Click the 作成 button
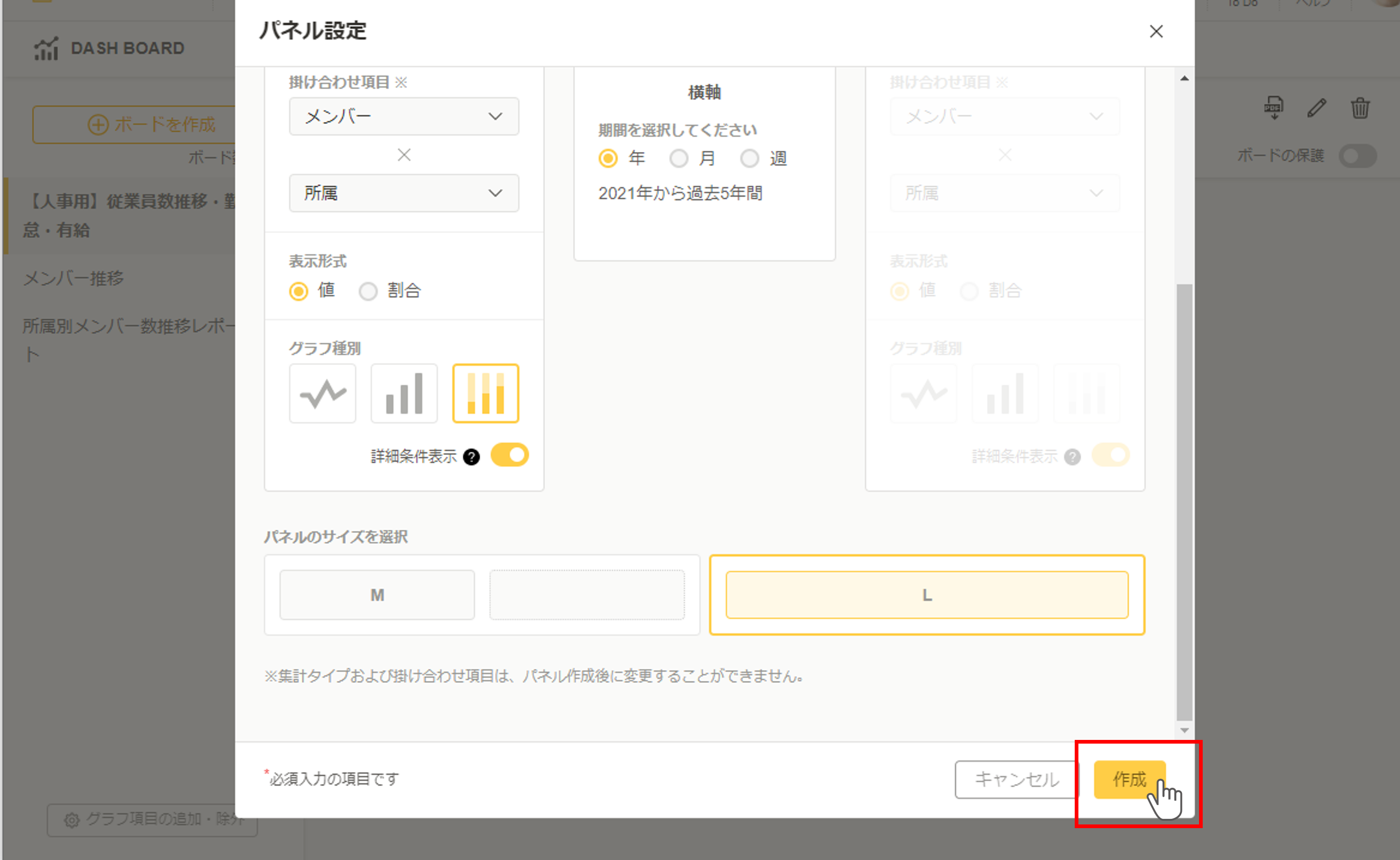The height and width of the screenshot is (860, 1400). pyautogui.click(x=1130, y=779)
